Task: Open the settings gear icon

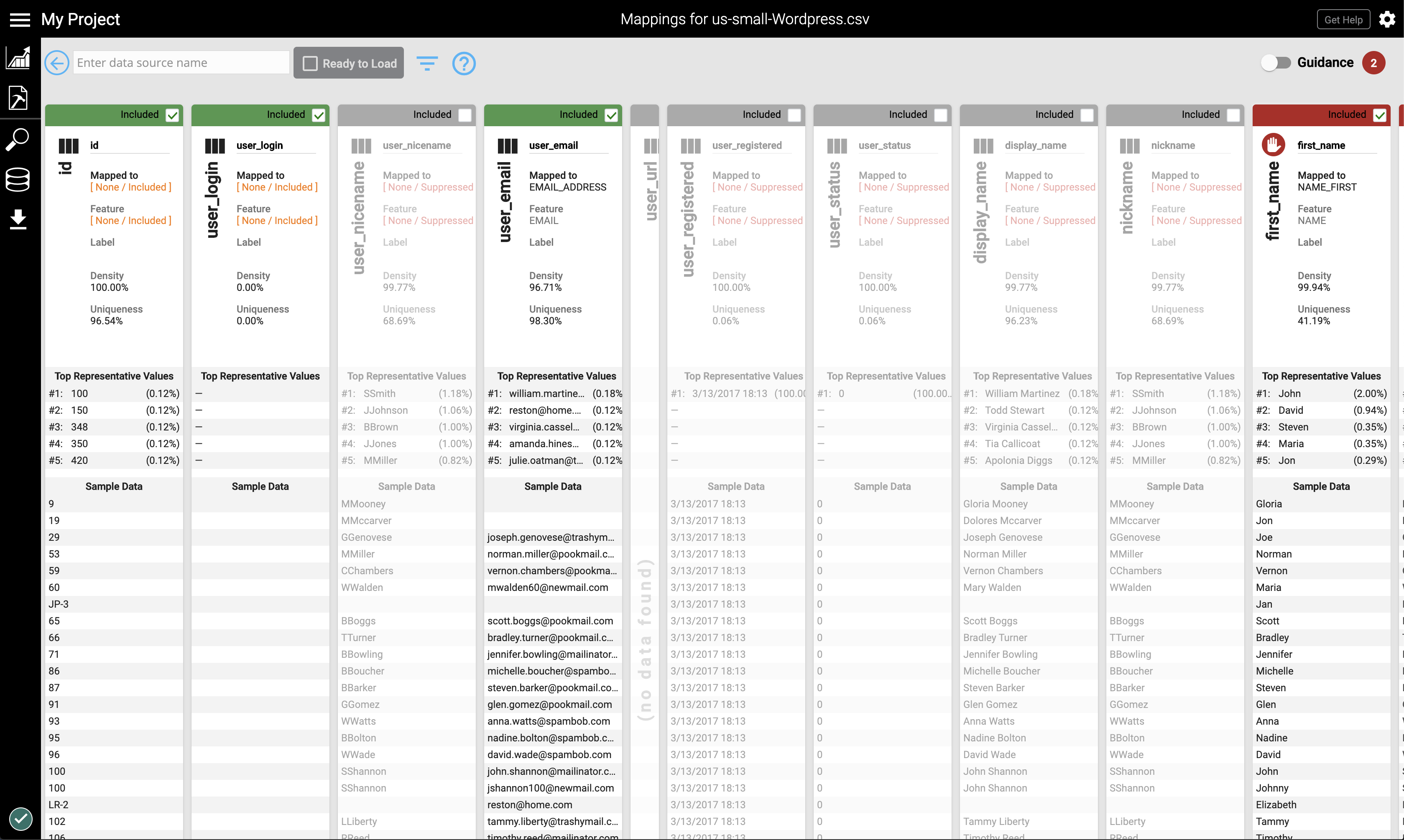Action: (1386, 20)
